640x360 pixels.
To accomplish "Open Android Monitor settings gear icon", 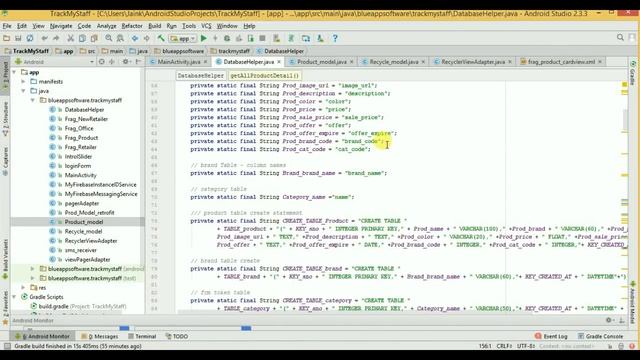I will click(x=609, y=320).
